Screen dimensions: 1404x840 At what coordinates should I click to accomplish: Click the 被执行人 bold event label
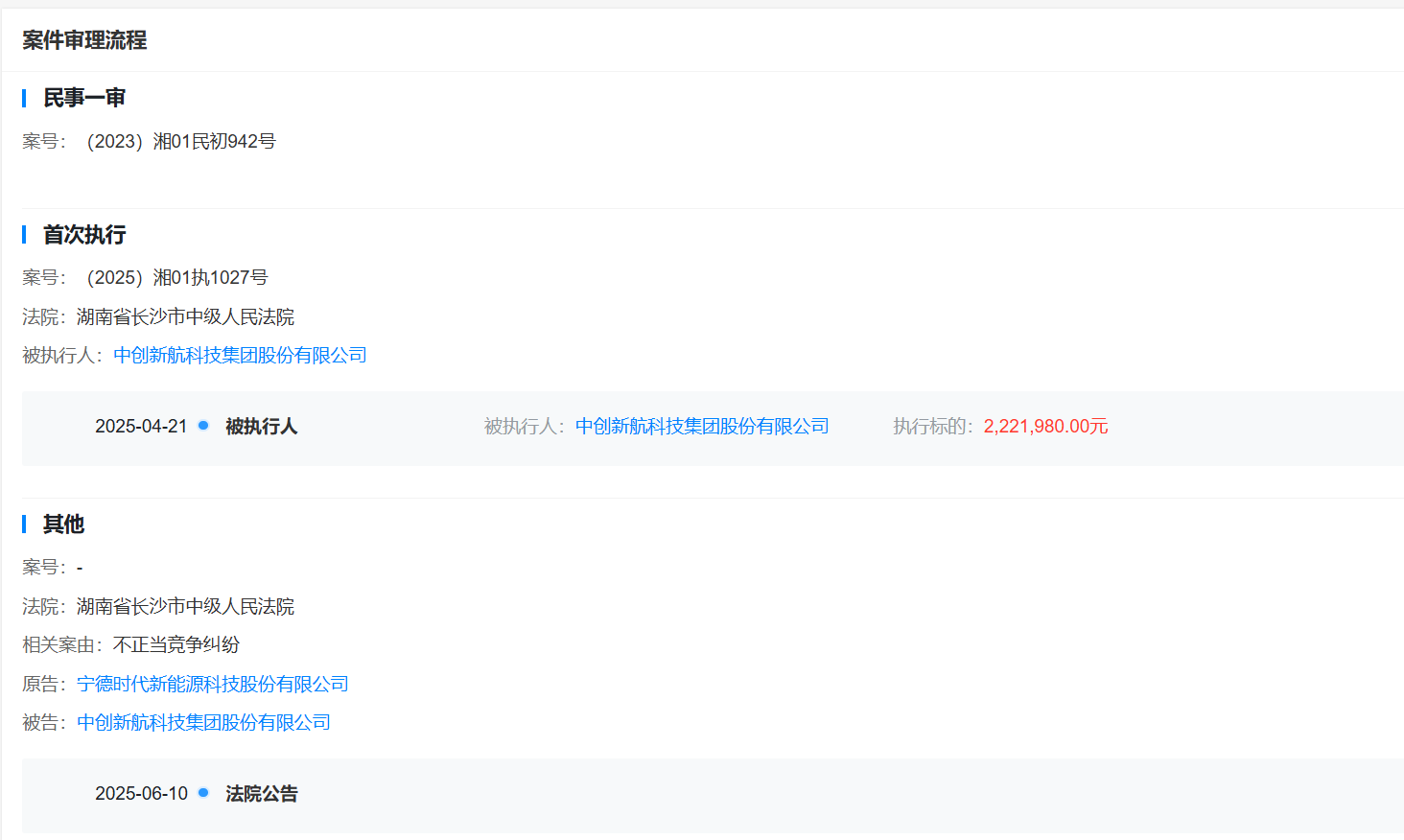[x=262, y=427]
